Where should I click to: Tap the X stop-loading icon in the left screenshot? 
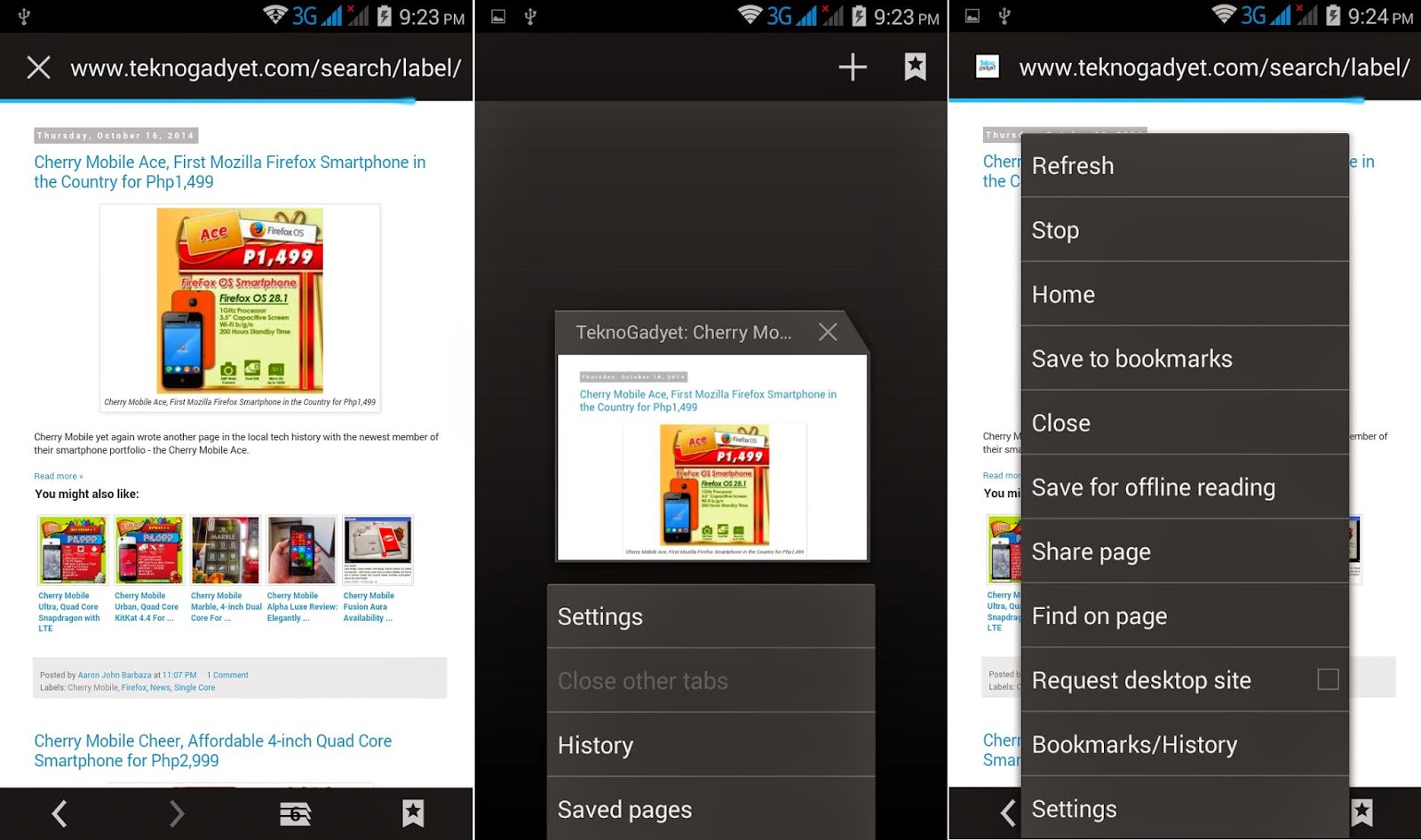point(38,67)
